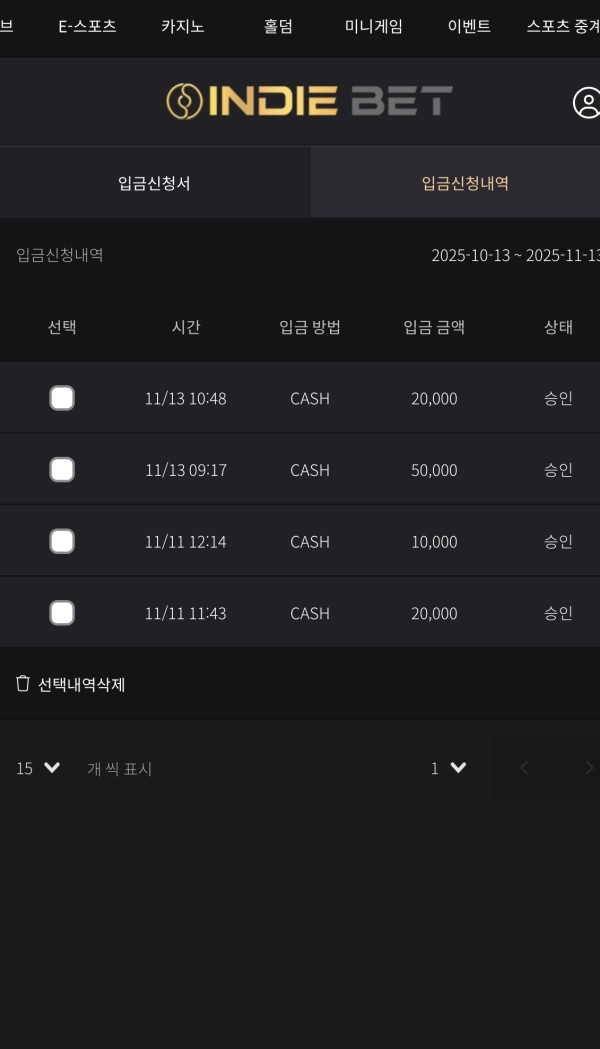The width and height of the screenshot is (600, 1049).
Task: Open the page number dropdown
Action: [444, 768]
